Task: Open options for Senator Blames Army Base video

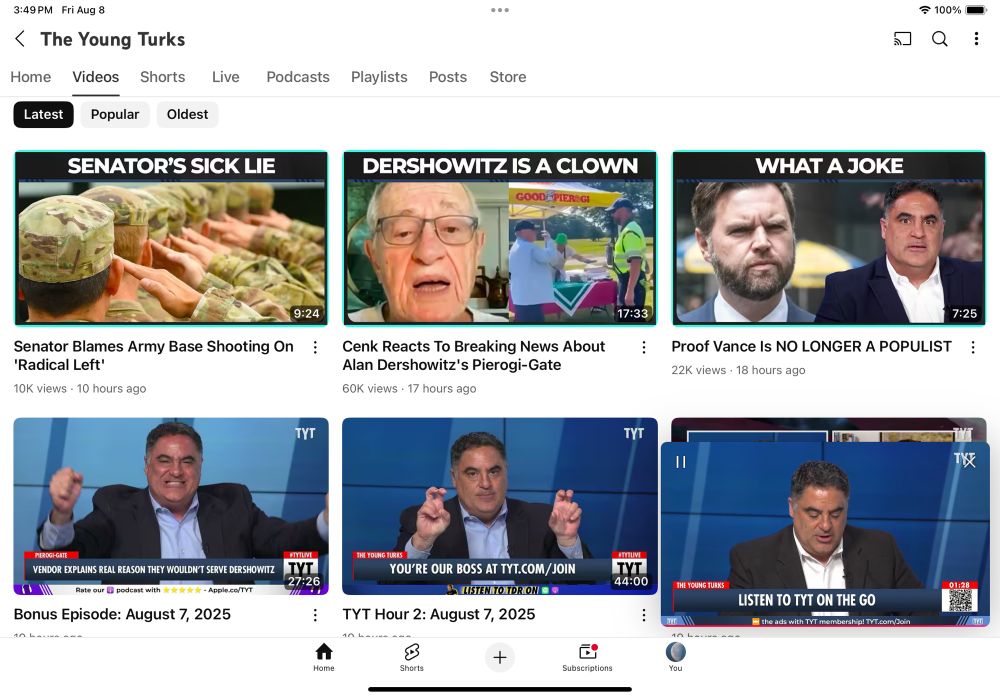Action: [315, 347]
